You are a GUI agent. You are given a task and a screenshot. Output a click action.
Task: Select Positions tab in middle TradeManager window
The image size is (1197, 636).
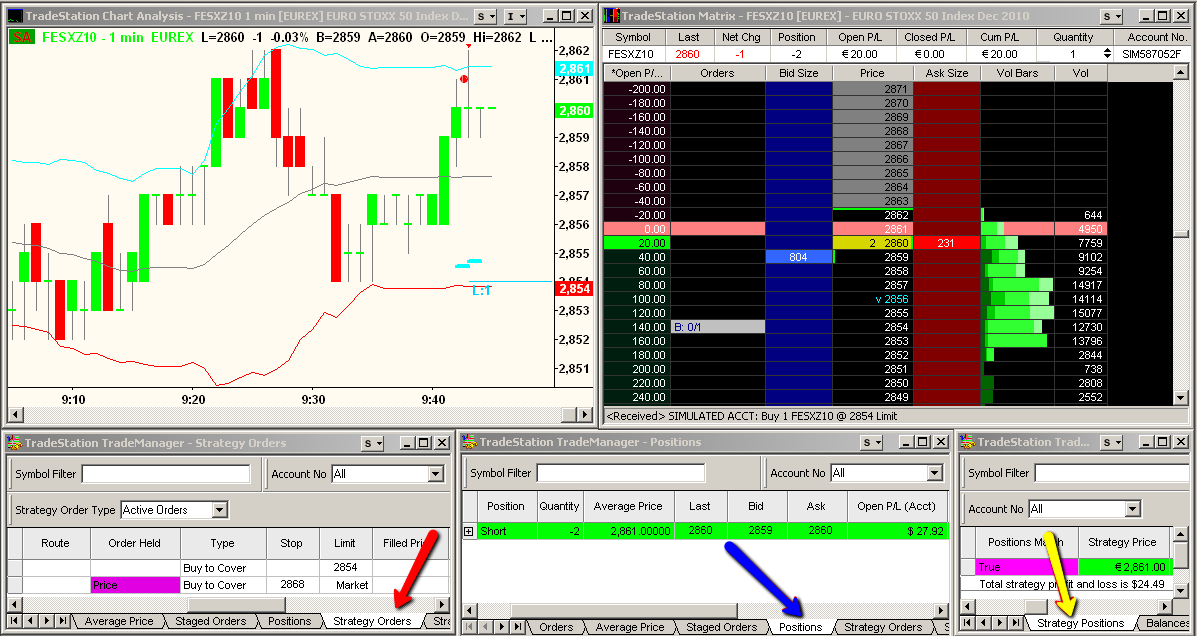coord(801,628)
